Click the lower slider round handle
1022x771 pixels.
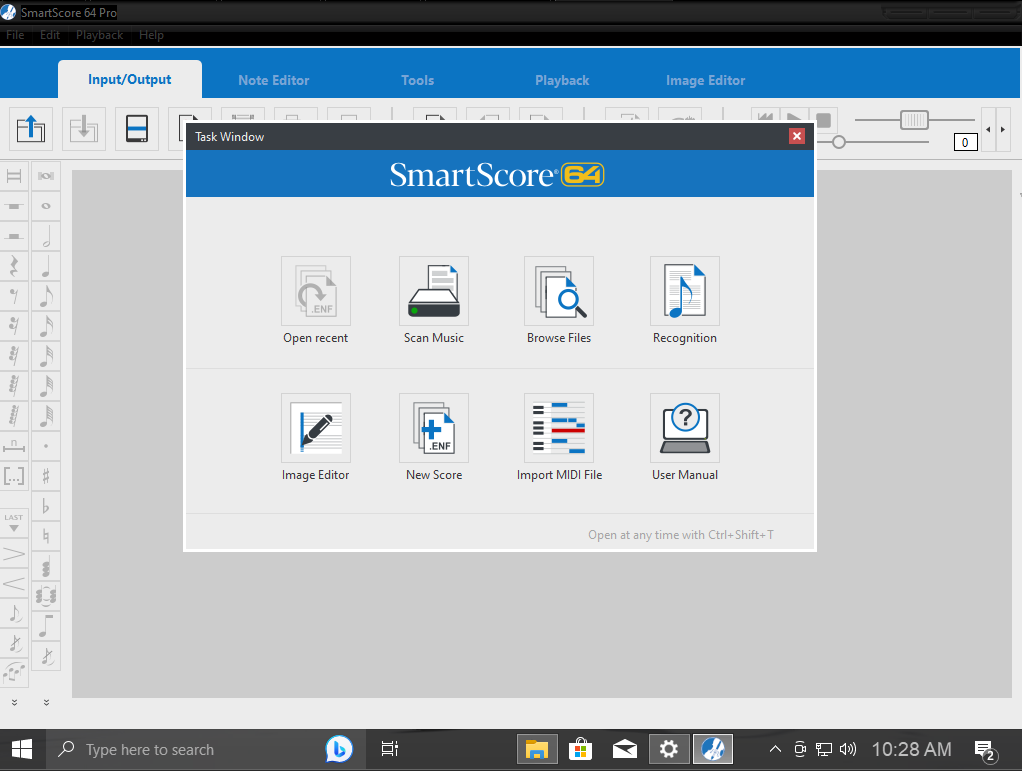click(x=839, y=141)
